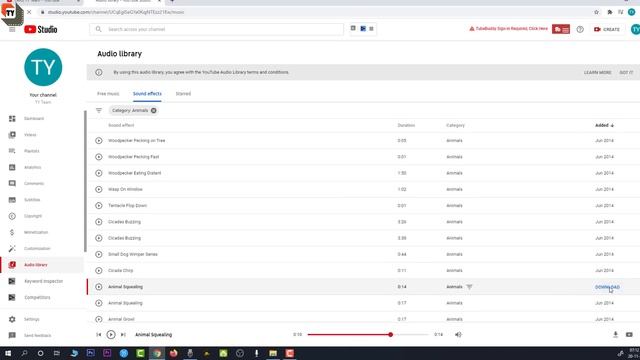Screen dimensions: 640x360
Task: Bookmark this page with the star icon
Action: pos(596,12)
